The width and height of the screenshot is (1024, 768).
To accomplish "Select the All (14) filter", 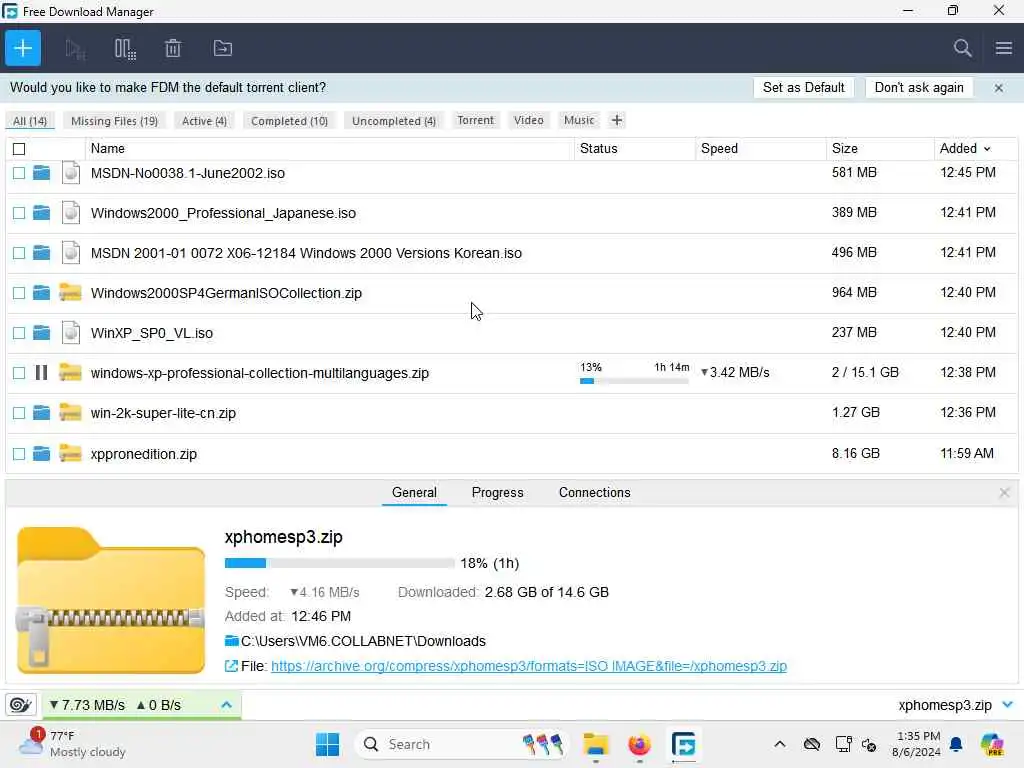I will pos(30,121).
